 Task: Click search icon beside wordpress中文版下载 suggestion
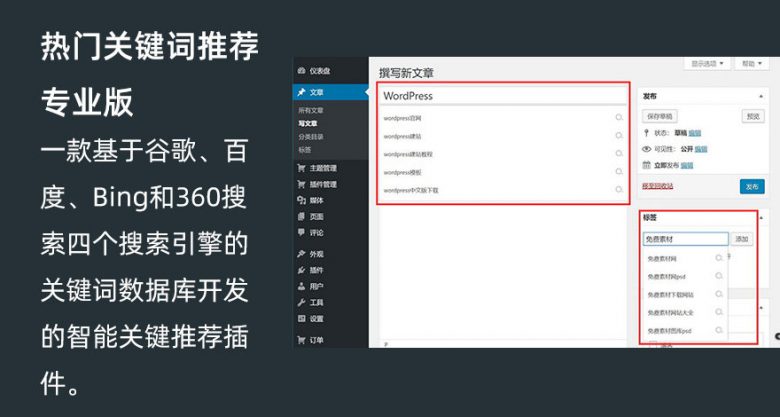(619, 189)
